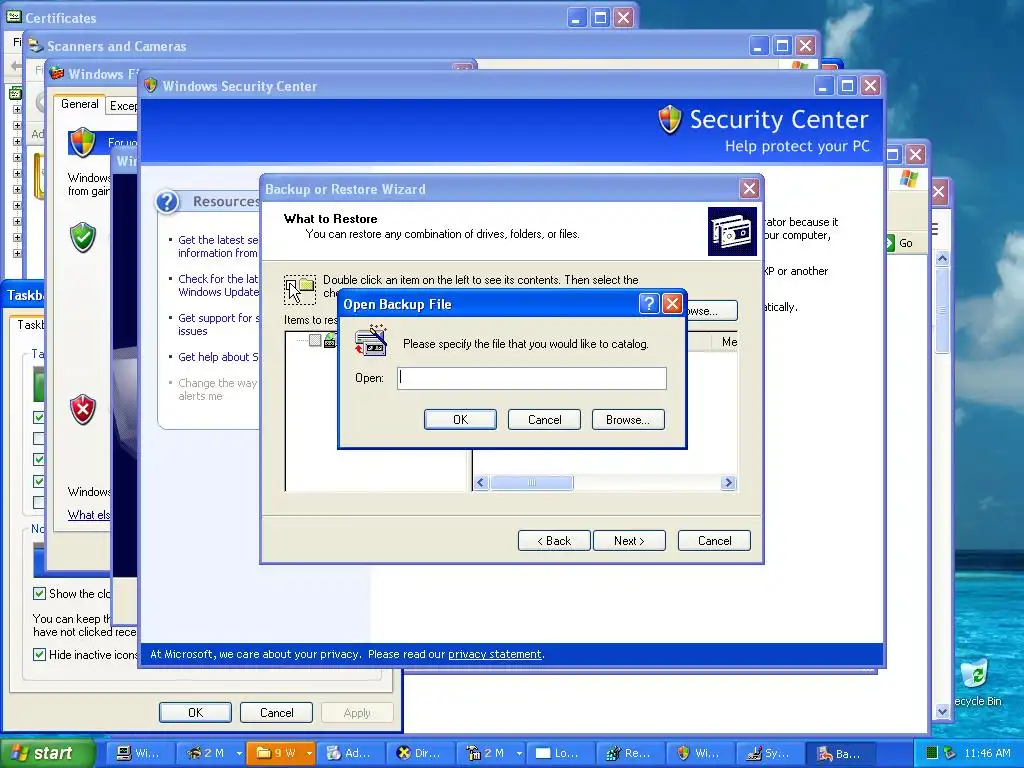
Task: Click the horizontal scrollbar thumb in the wizard
Action: click(x=532, y=483)
